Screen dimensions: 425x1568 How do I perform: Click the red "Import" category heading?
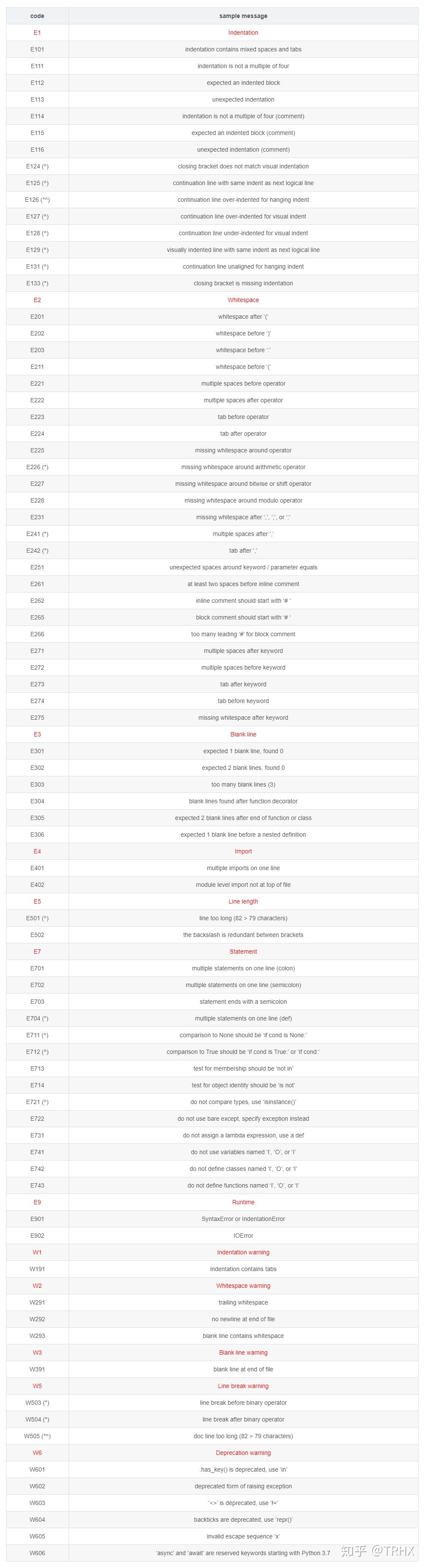coord(243,851)
